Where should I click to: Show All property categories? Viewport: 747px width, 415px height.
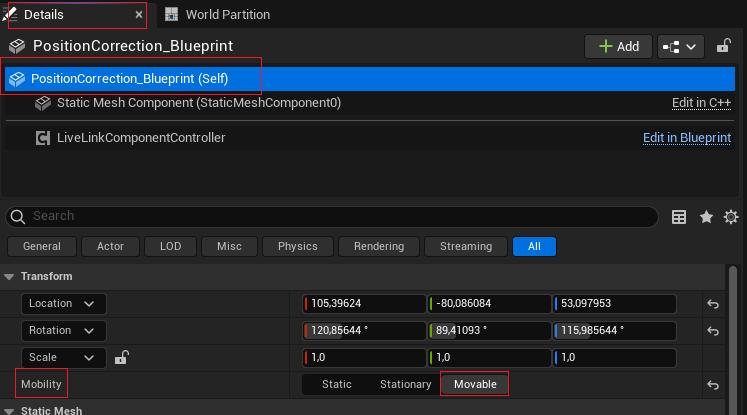(534, 246)
